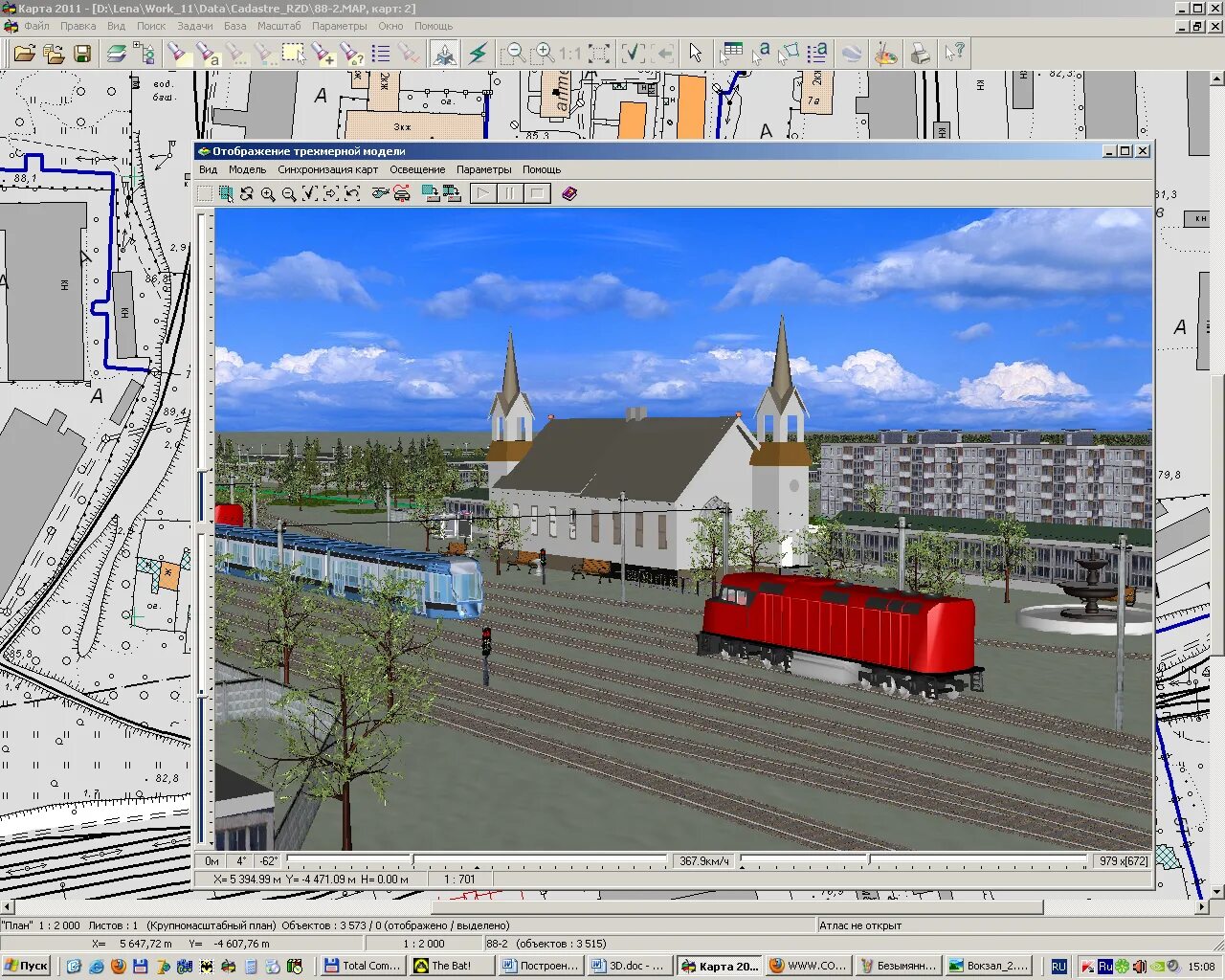Select the first flashlight search tool
The height and width of the screenshot is (980, 1225).
point(178,54)
